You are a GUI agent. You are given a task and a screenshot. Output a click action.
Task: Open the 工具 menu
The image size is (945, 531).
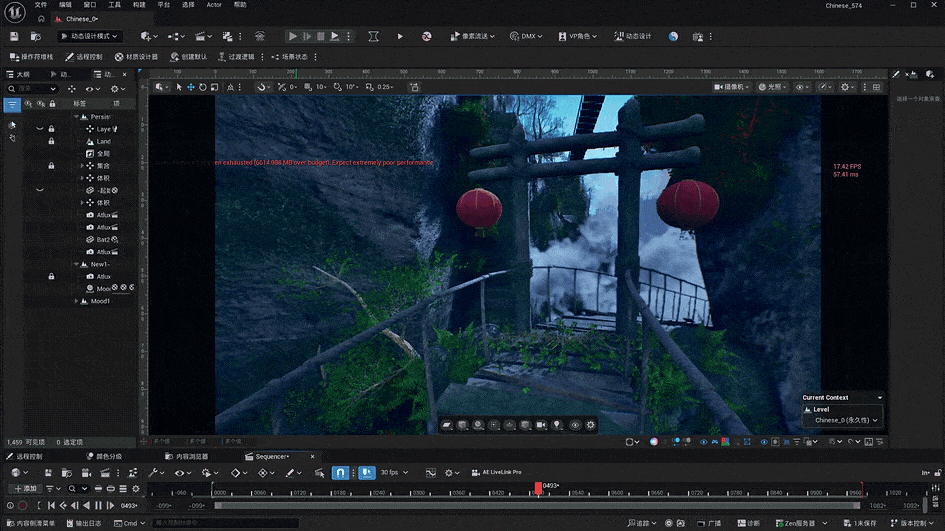[114, 5]
